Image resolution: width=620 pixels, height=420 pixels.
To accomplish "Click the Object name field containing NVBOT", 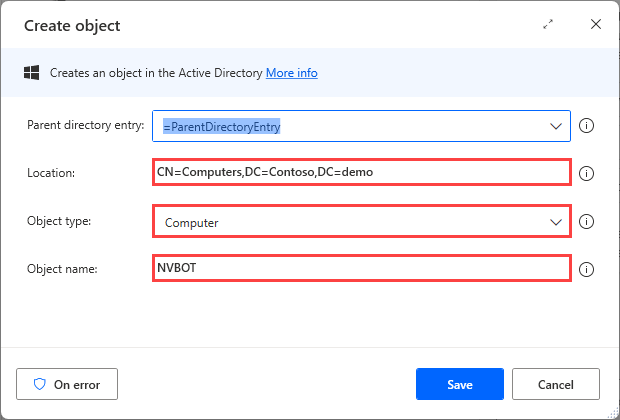I will (361, 268).
